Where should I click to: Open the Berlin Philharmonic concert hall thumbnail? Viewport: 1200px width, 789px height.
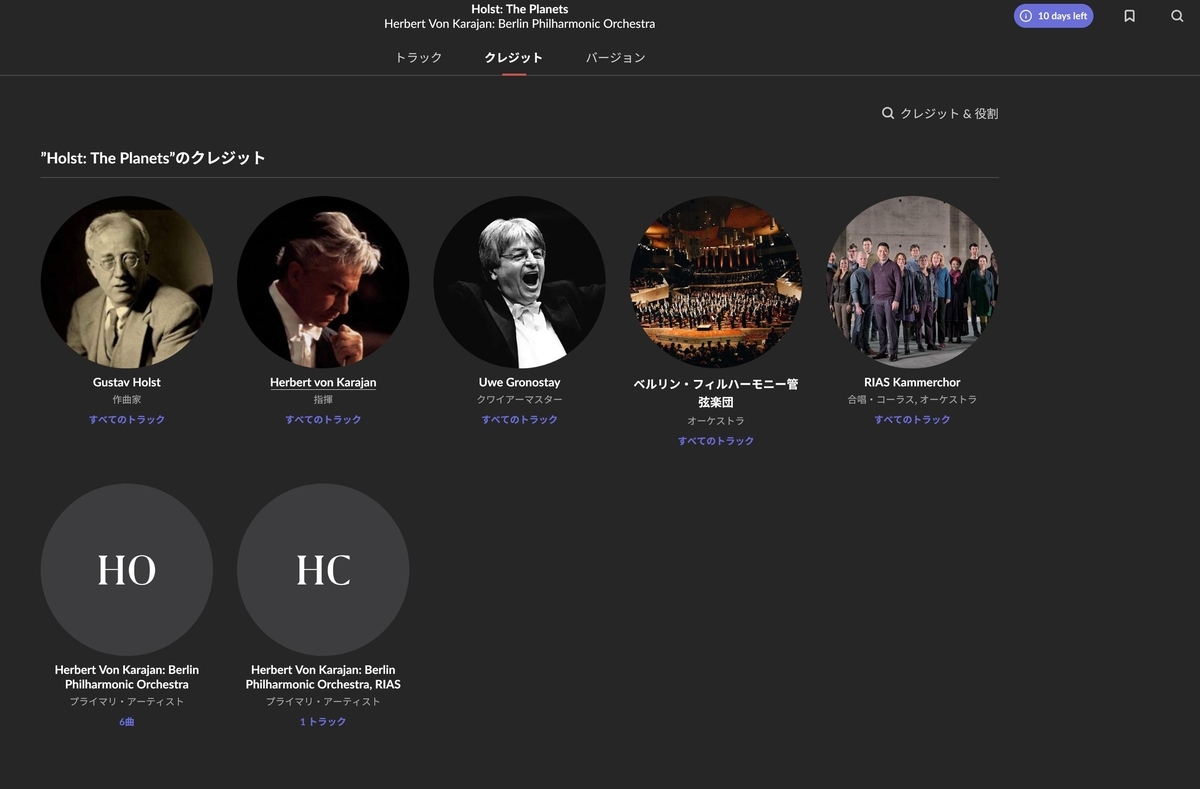click(716, 282)
